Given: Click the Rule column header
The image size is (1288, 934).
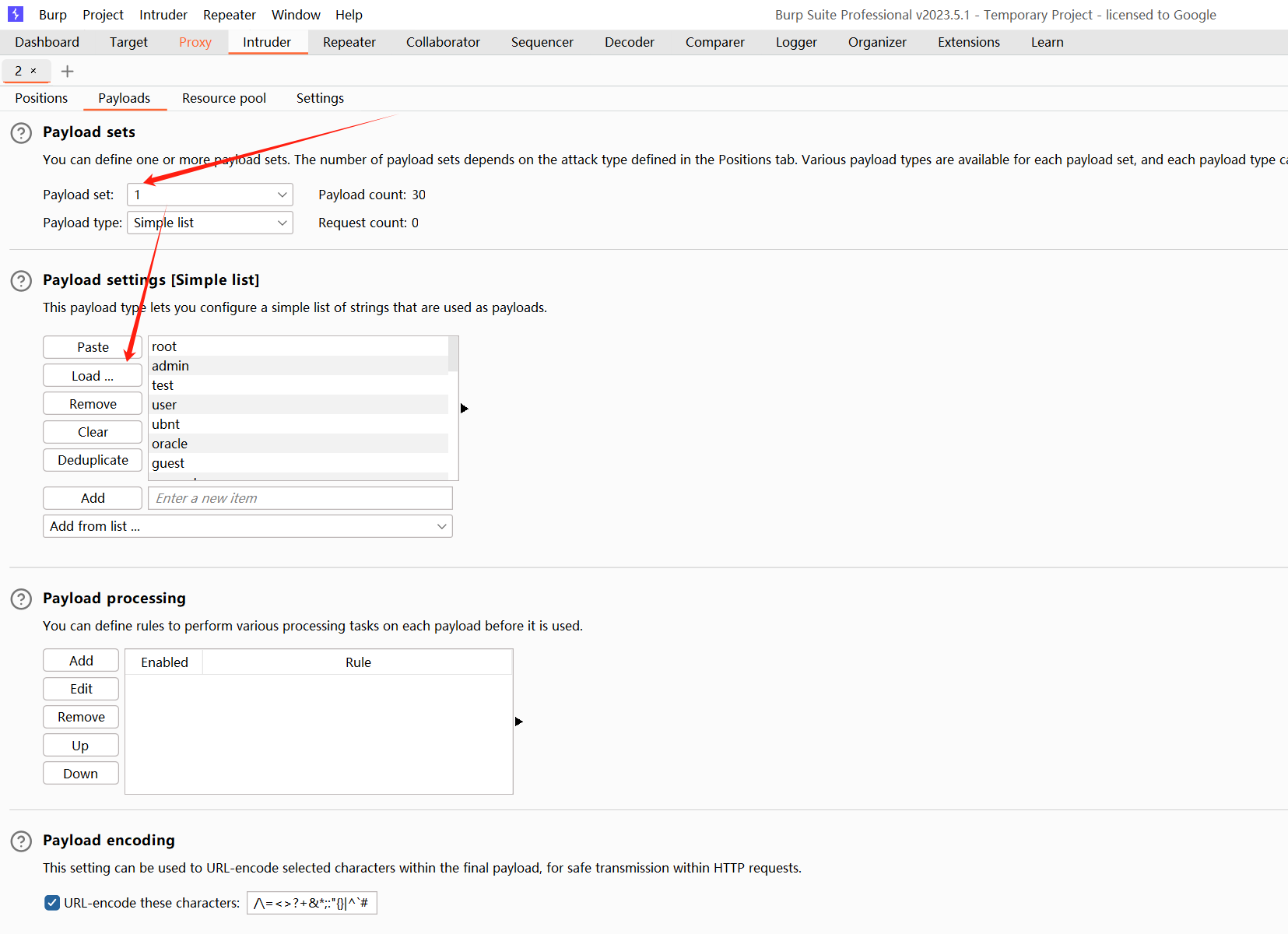Looking at the screenshot, I should pyautogui.click(x=358, y=662).
